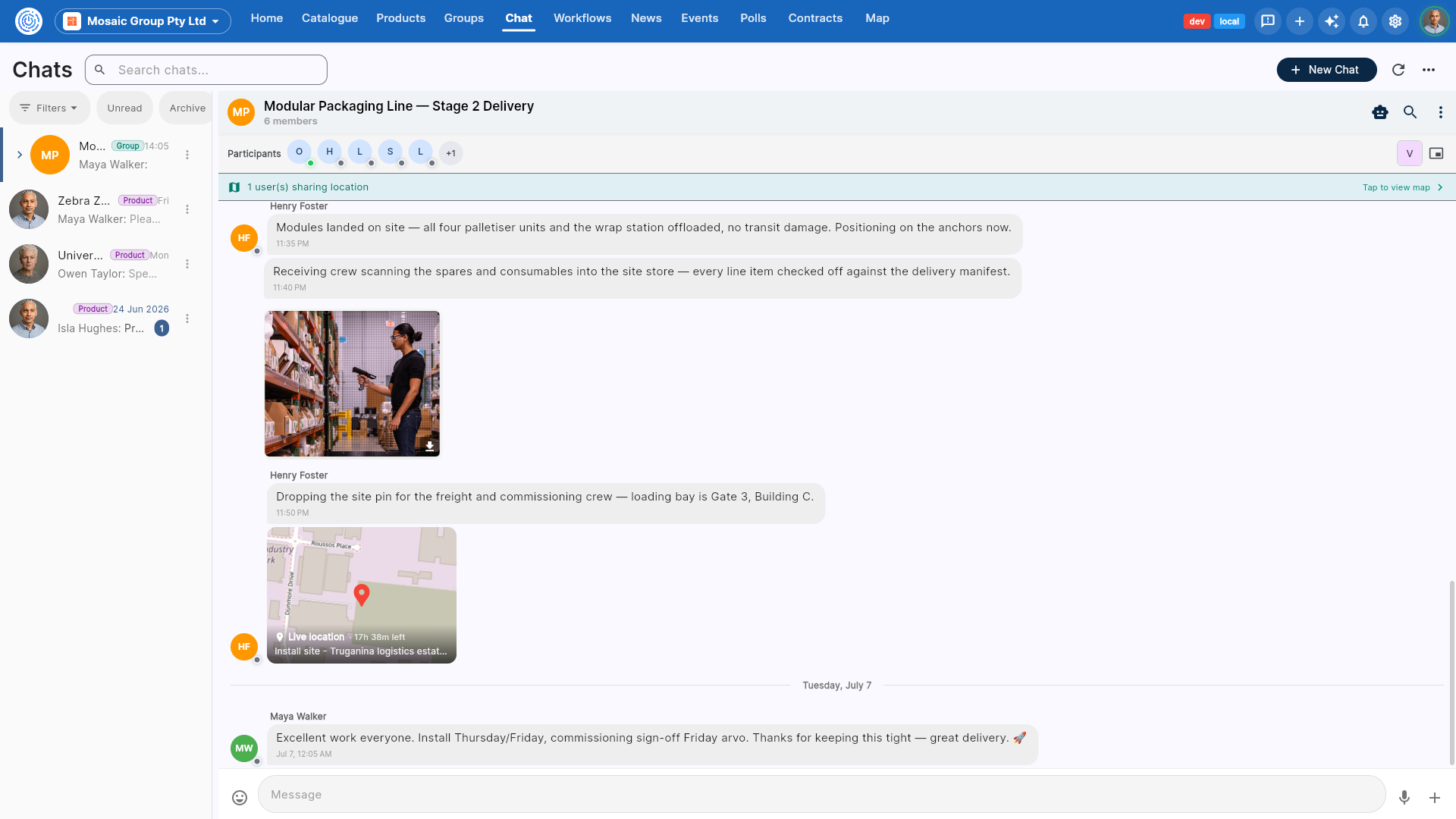Open the chat bot assistant icon
Image resolution: width=1456 pixels, height=819 pixels.
point(1380,112)
